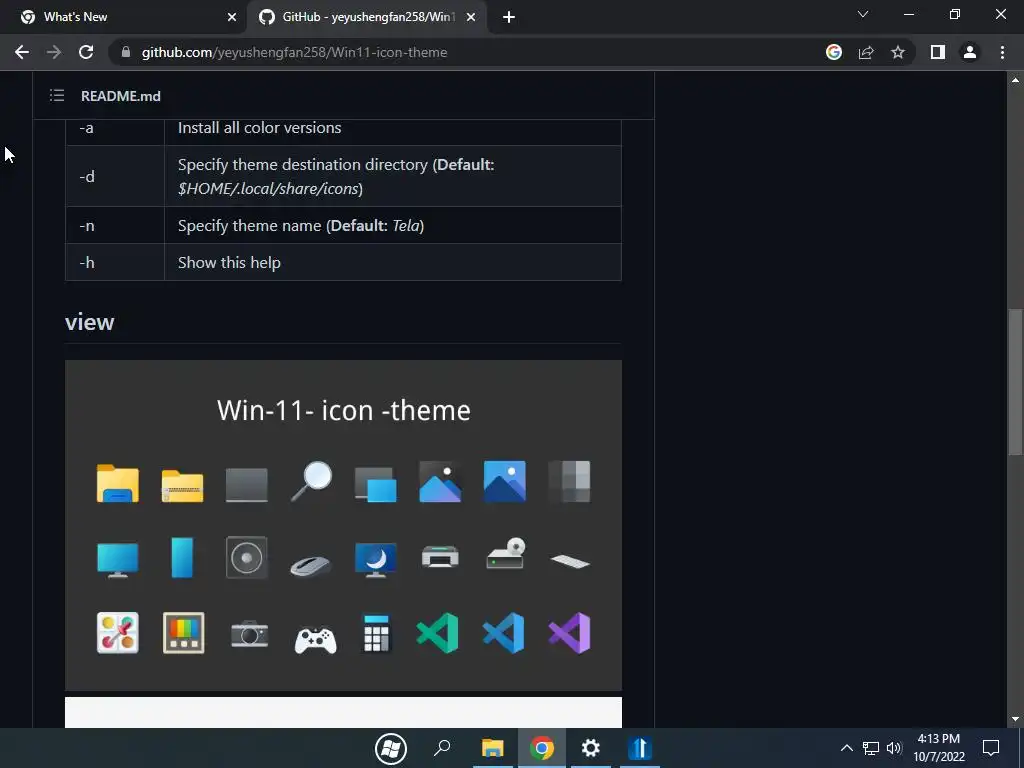Click the -h option cell
This screenshot has height=768, width=1024.
click(x=114, y=263)
